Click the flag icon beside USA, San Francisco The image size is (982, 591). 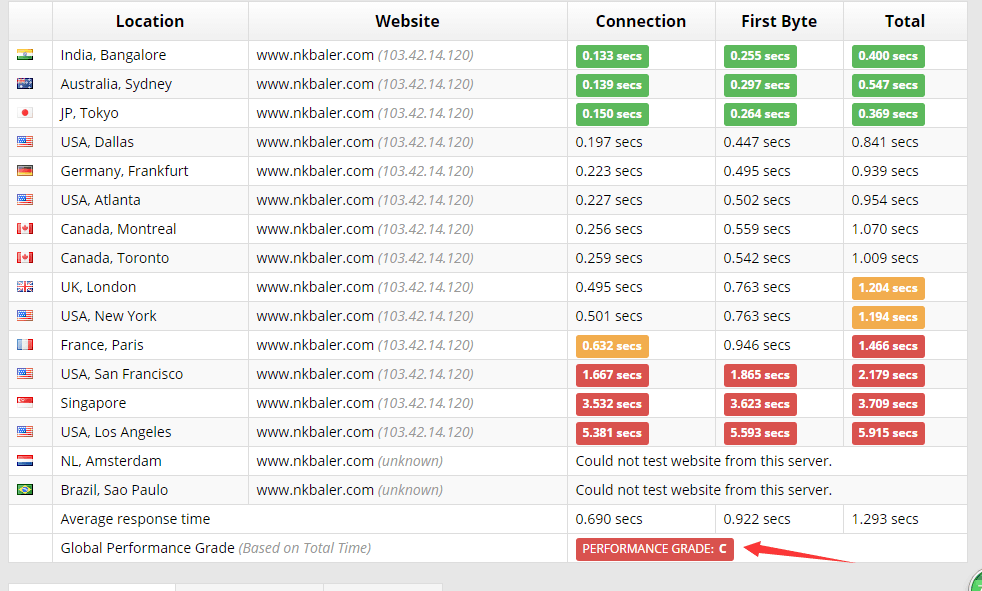pyautogui.click(x=25, y=374)
